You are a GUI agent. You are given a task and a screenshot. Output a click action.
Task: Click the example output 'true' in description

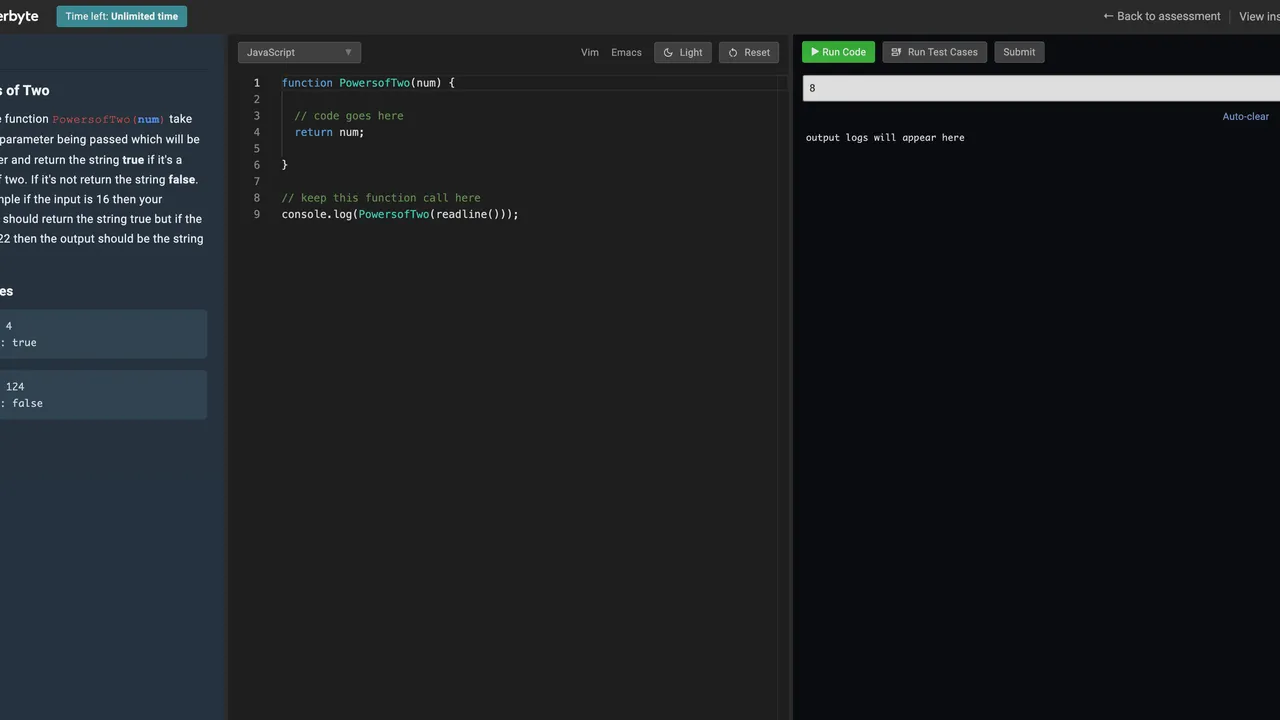(24, 342)
